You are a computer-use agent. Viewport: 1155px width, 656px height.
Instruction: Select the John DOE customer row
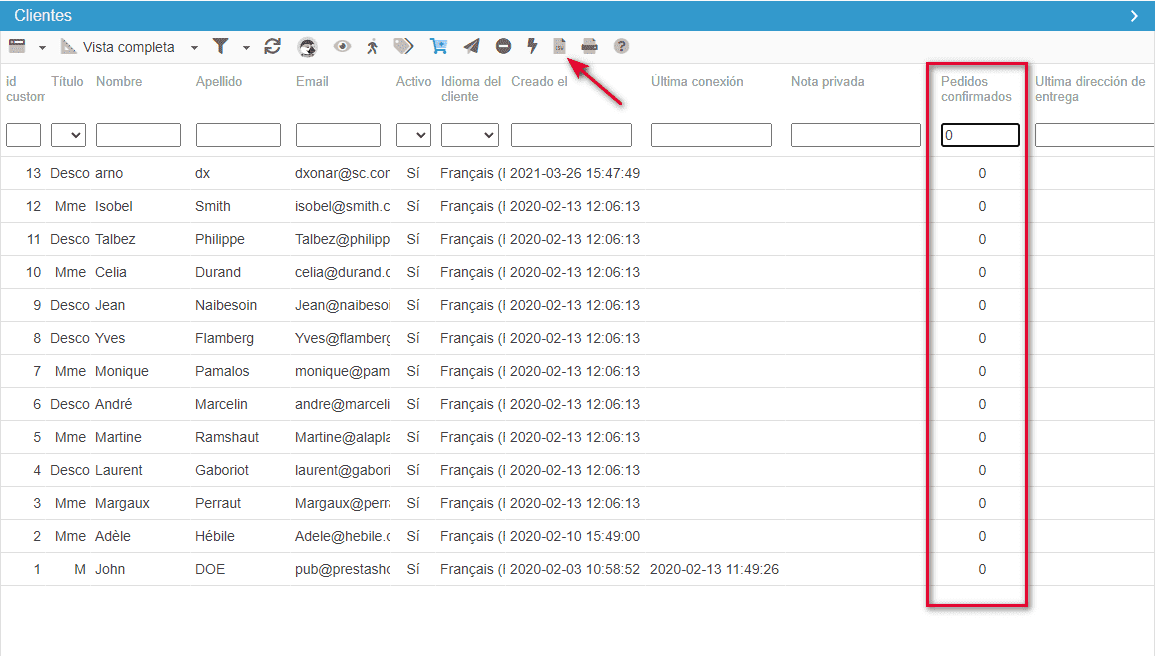pyautogui.click(x=160, y=569)
